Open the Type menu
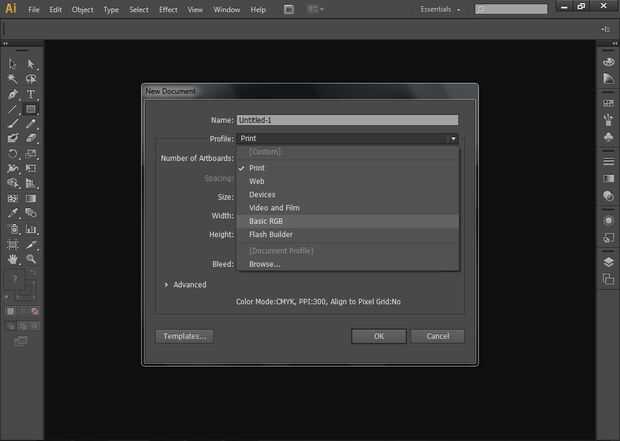620x441 pixels. pos(111,10)
